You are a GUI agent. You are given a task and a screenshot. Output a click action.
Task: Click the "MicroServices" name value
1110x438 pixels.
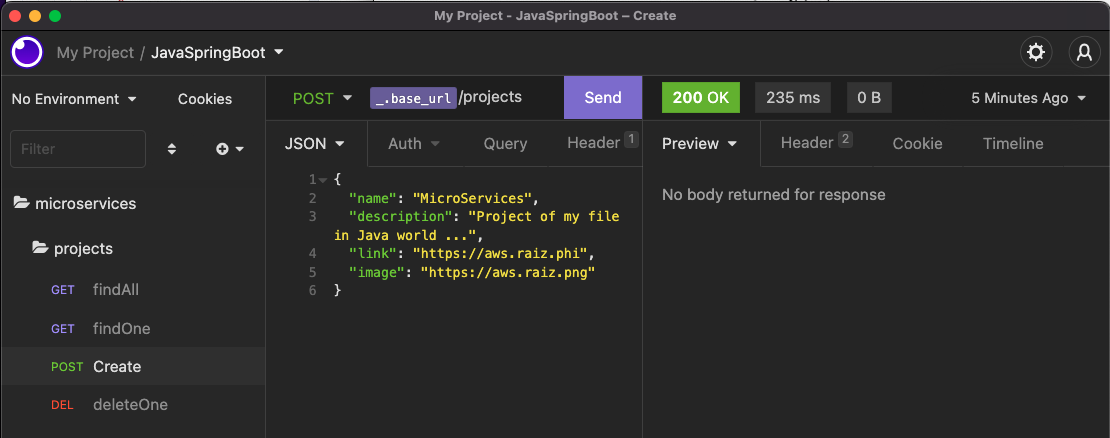click(472, 198)
